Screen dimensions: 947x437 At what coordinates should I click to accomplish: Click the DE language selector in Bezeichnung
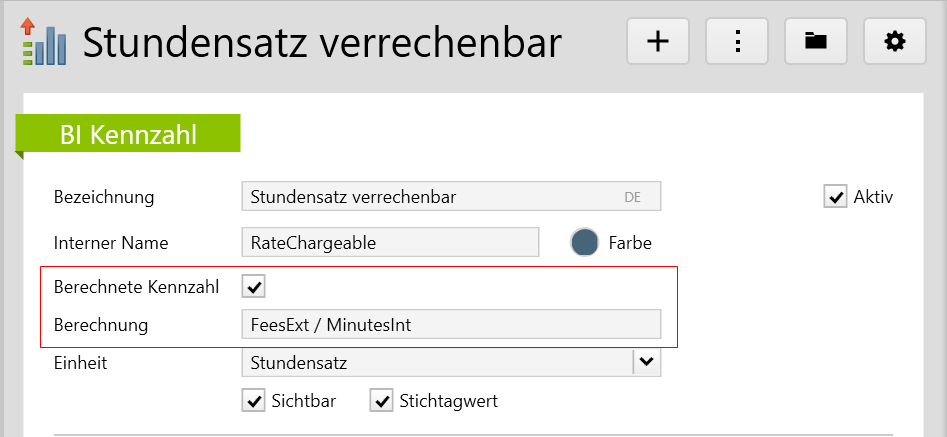tap(632, 197)
